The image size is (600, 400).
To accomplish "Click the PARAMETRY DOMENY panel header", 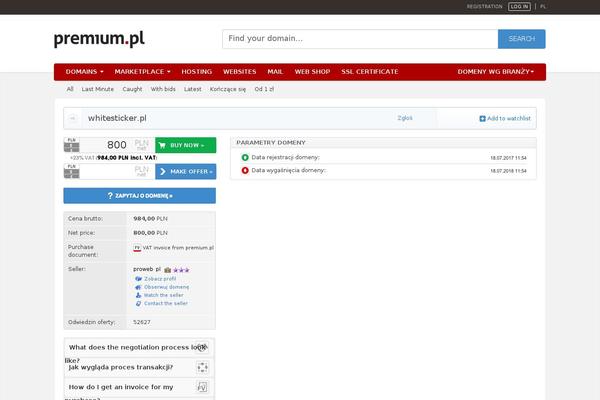I will pyautogui.click(x=383, y=143).
